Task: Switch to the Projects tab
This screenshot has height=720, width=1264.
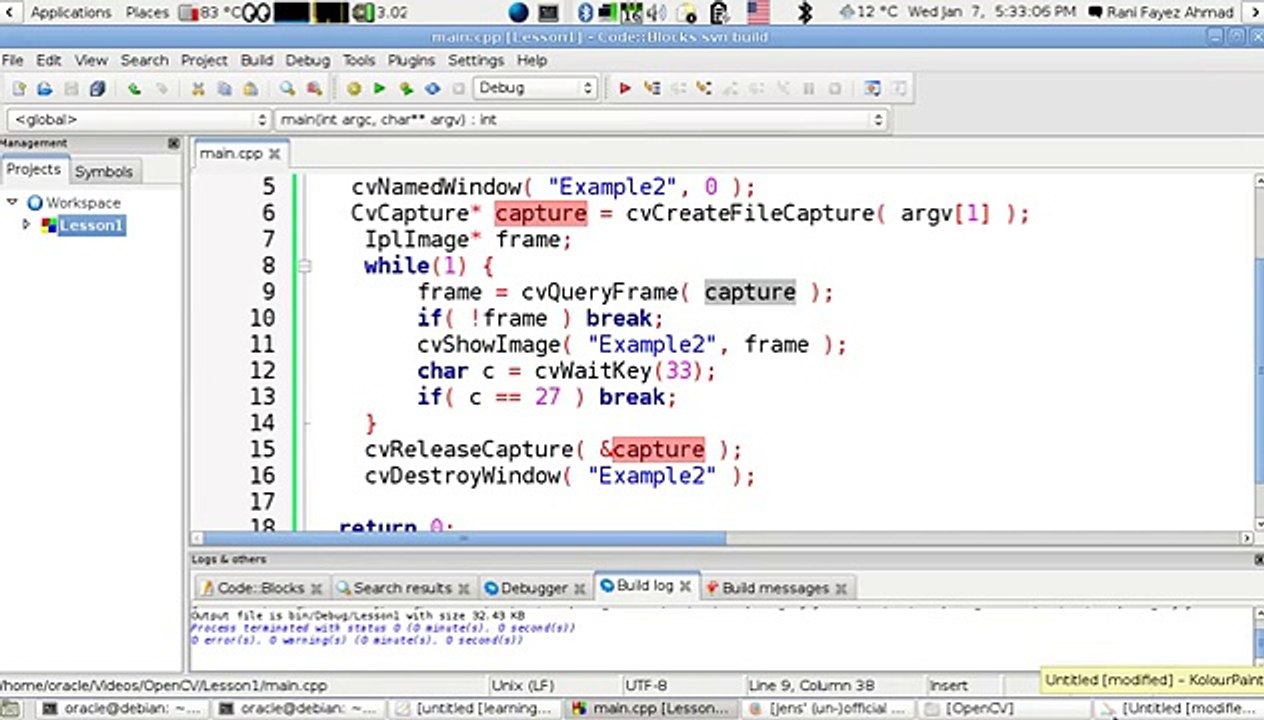Action: [34, 169]
